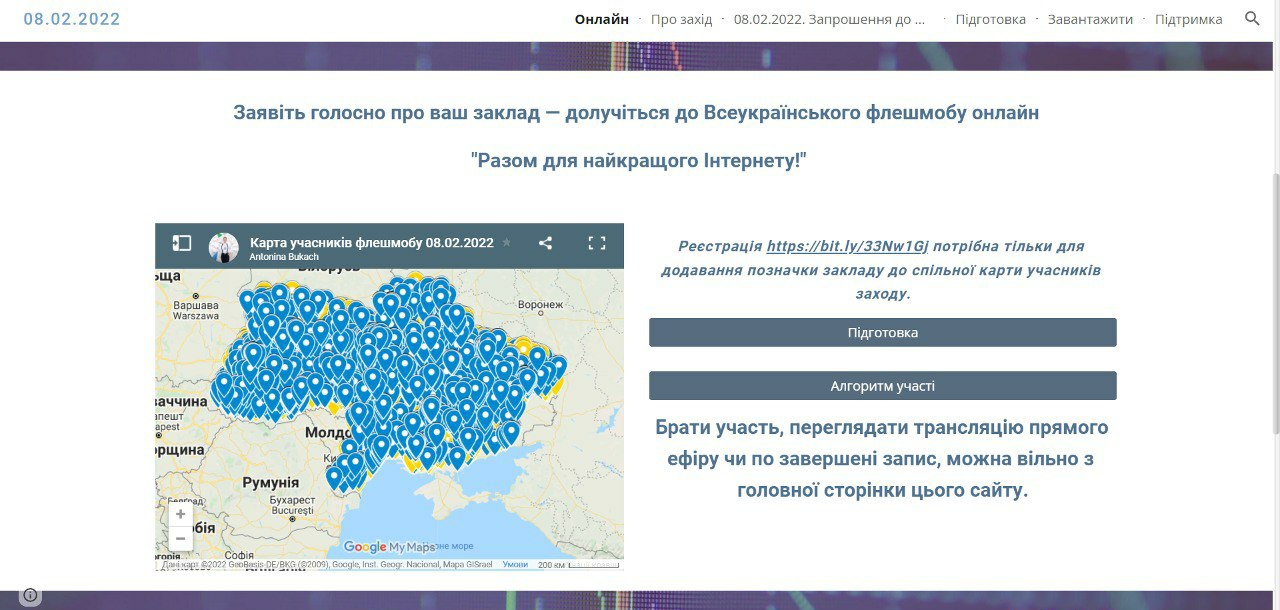The image size is (1280, 610).
Task: Open the site search magnifier icon
Action: (1252, 18)
